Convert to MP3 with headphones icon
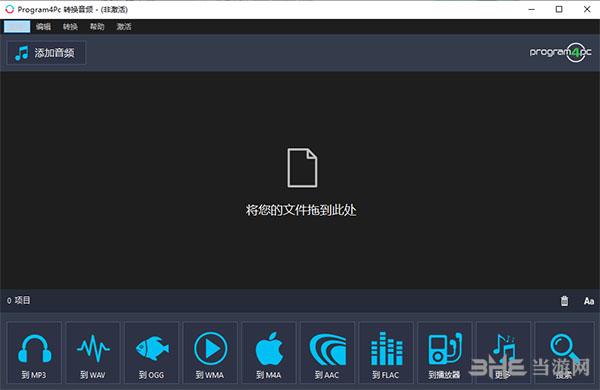The image size is (600, 390). [x=34, y=353]
